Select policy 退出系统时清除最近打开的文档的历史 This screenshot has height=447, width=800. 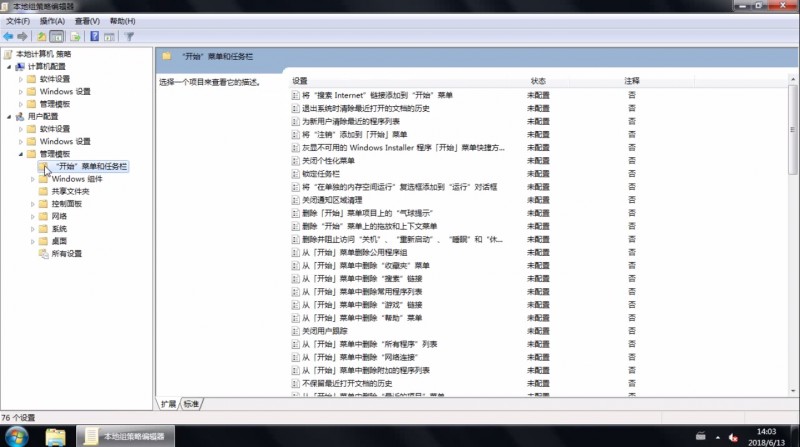click(x=366, y=108)
